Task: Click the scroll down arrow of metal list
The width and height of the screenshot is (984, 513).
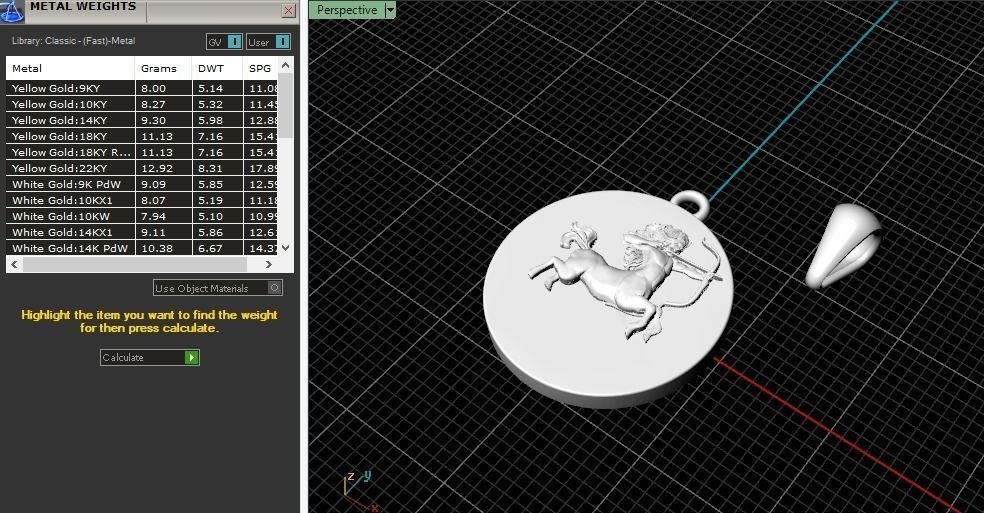Action: [x=286, y=247]
